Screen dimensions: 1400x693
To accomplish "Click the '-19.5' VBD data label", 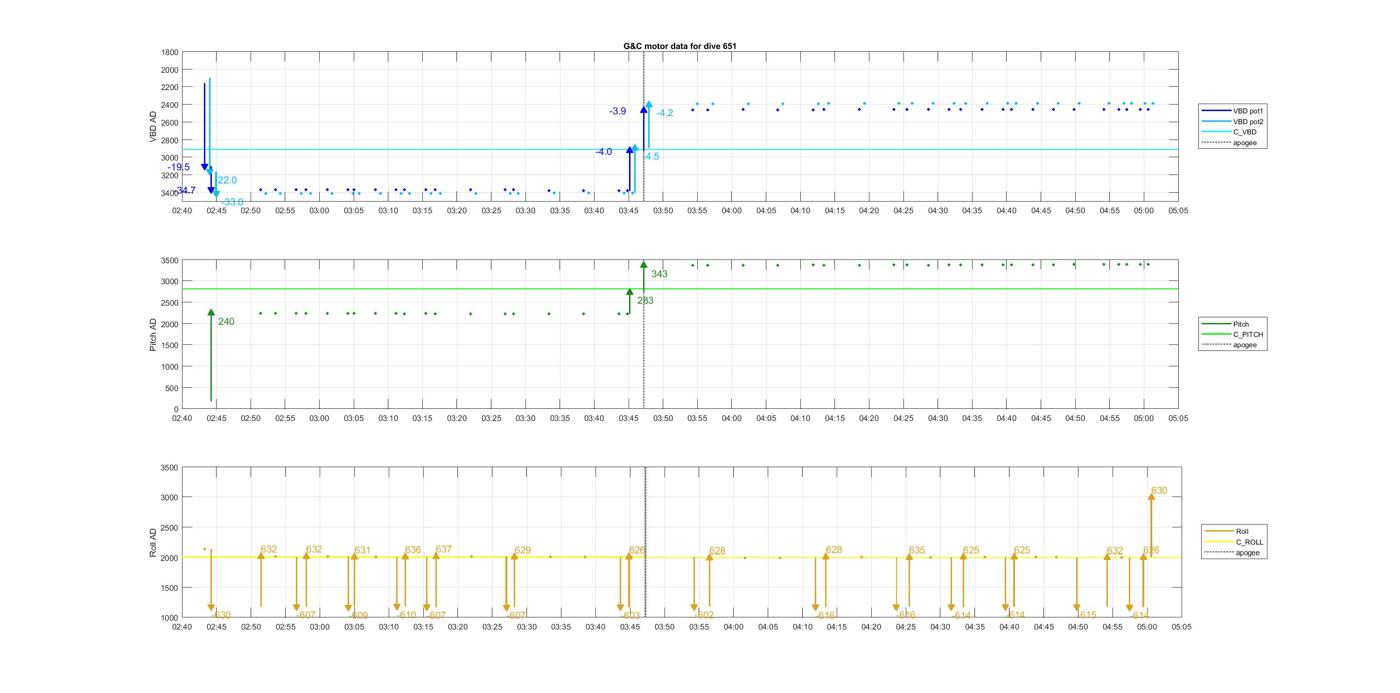I will pos(179,168).
